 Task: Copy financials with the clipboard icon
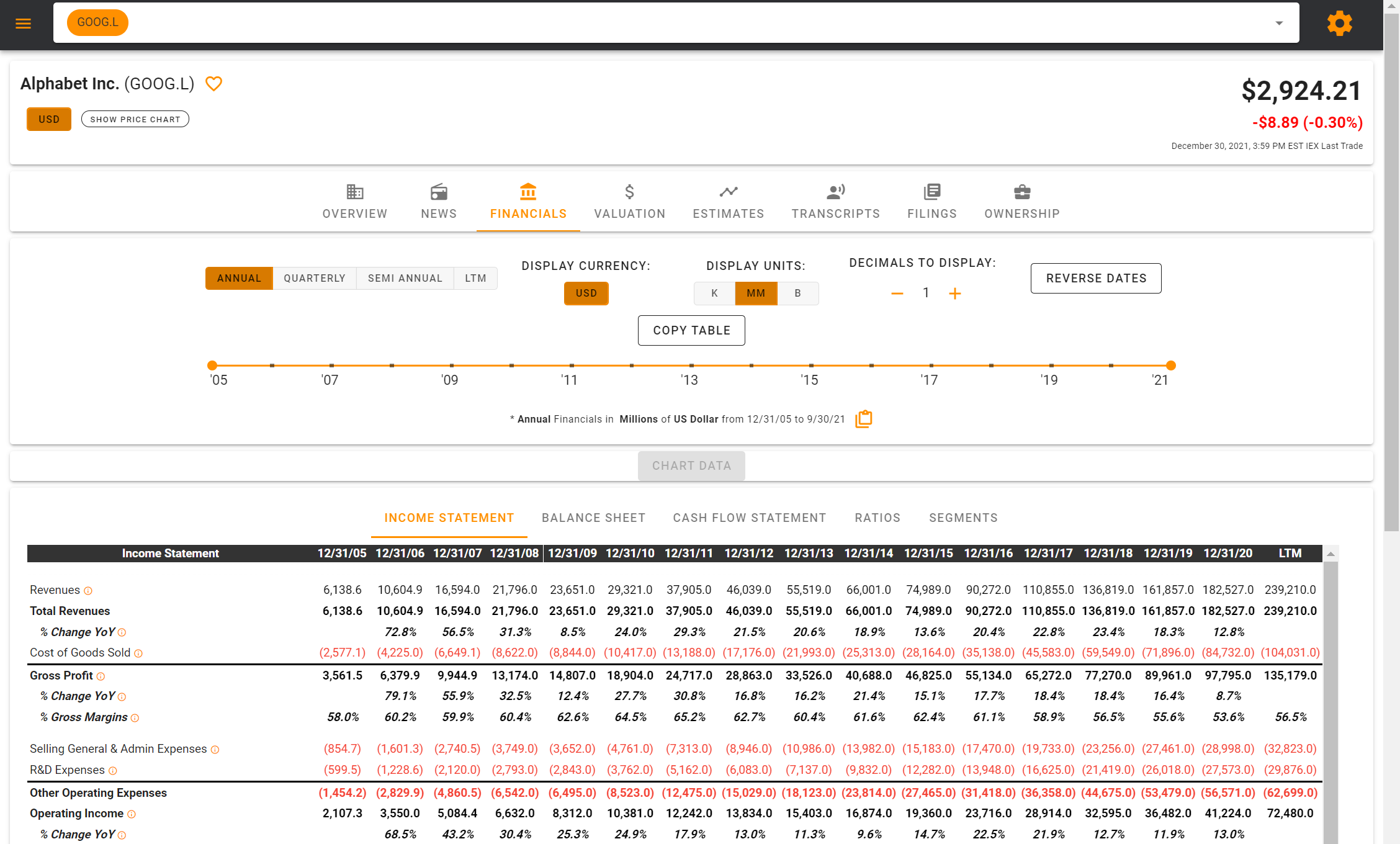point(863,419)
